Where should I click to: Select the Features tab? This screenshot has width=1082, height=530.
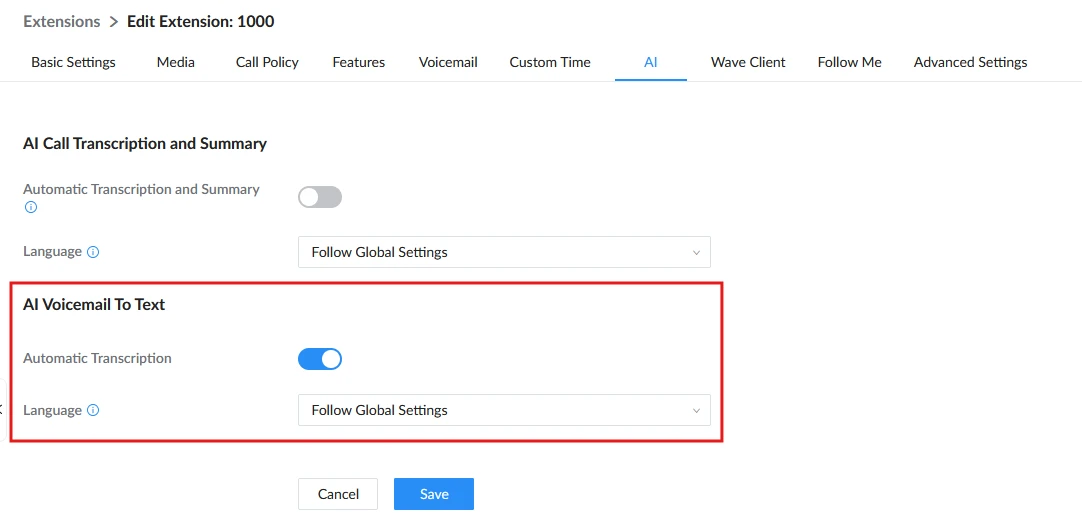(359, 62)
